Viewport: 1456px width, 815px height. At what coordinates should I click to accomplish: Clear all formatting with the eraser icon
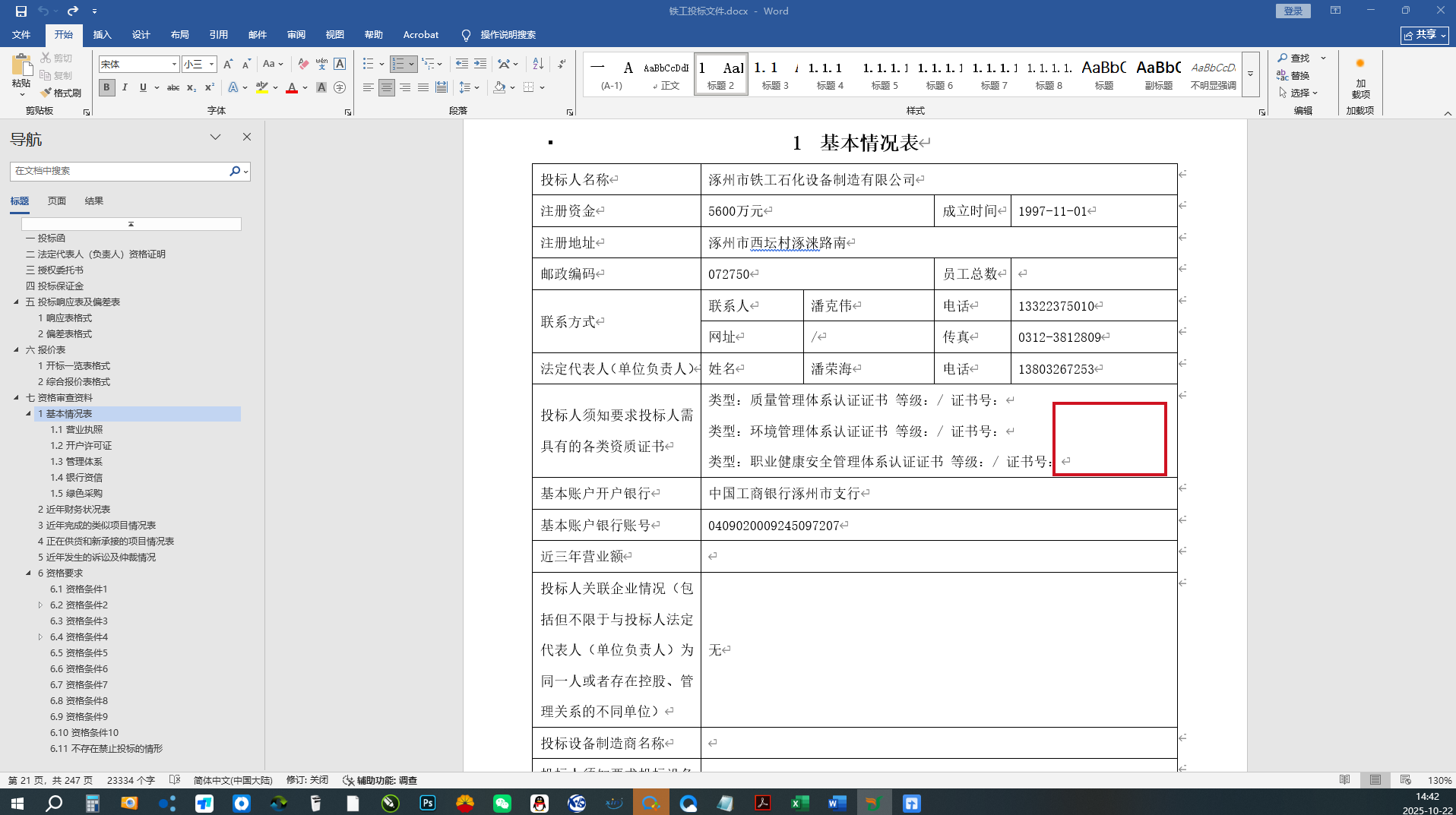[x=303, y=65]
